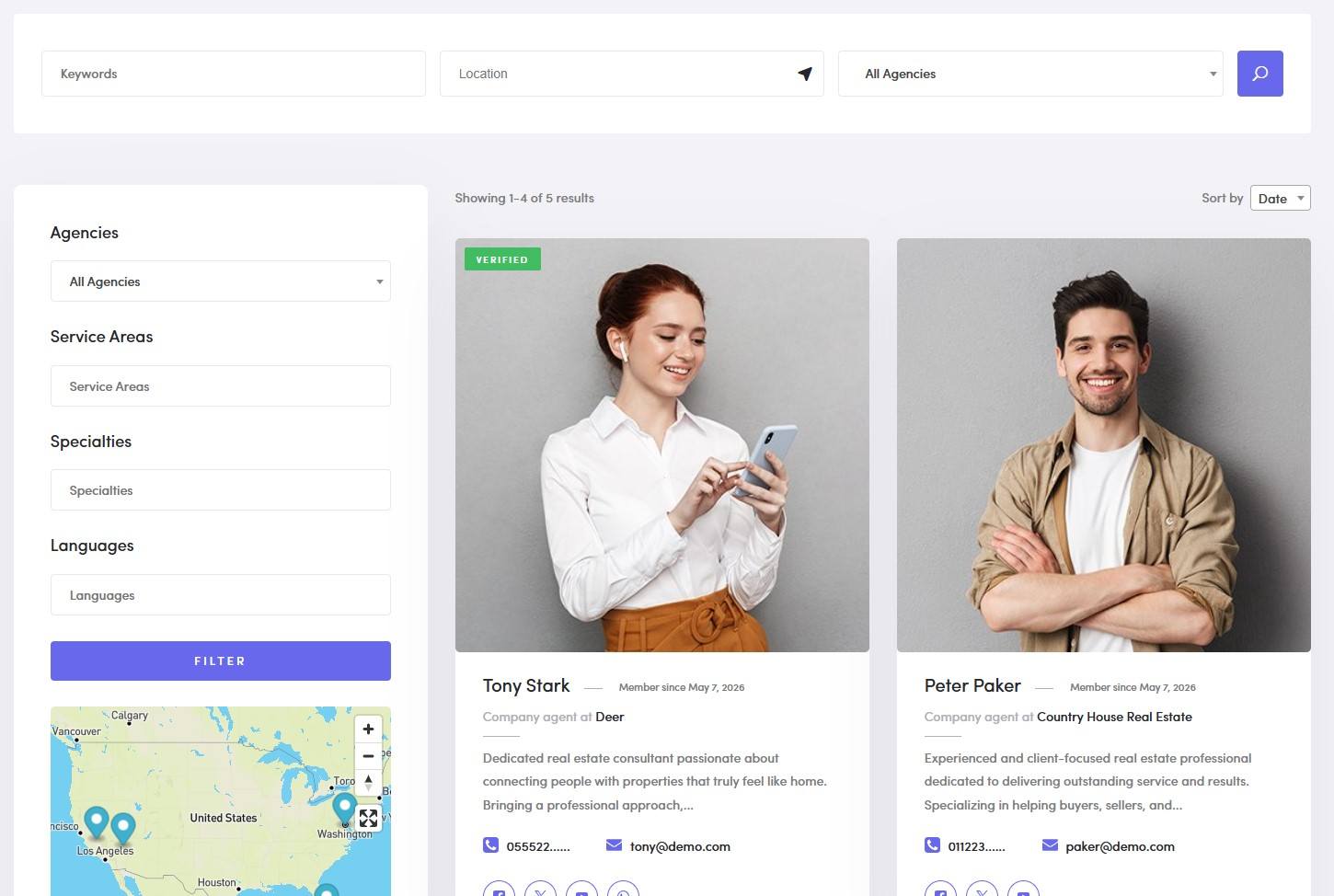Image resolution: width=1334 pixels, height=896 pixels.
Task: Zoom out on the map
Action: pos(368,756)
